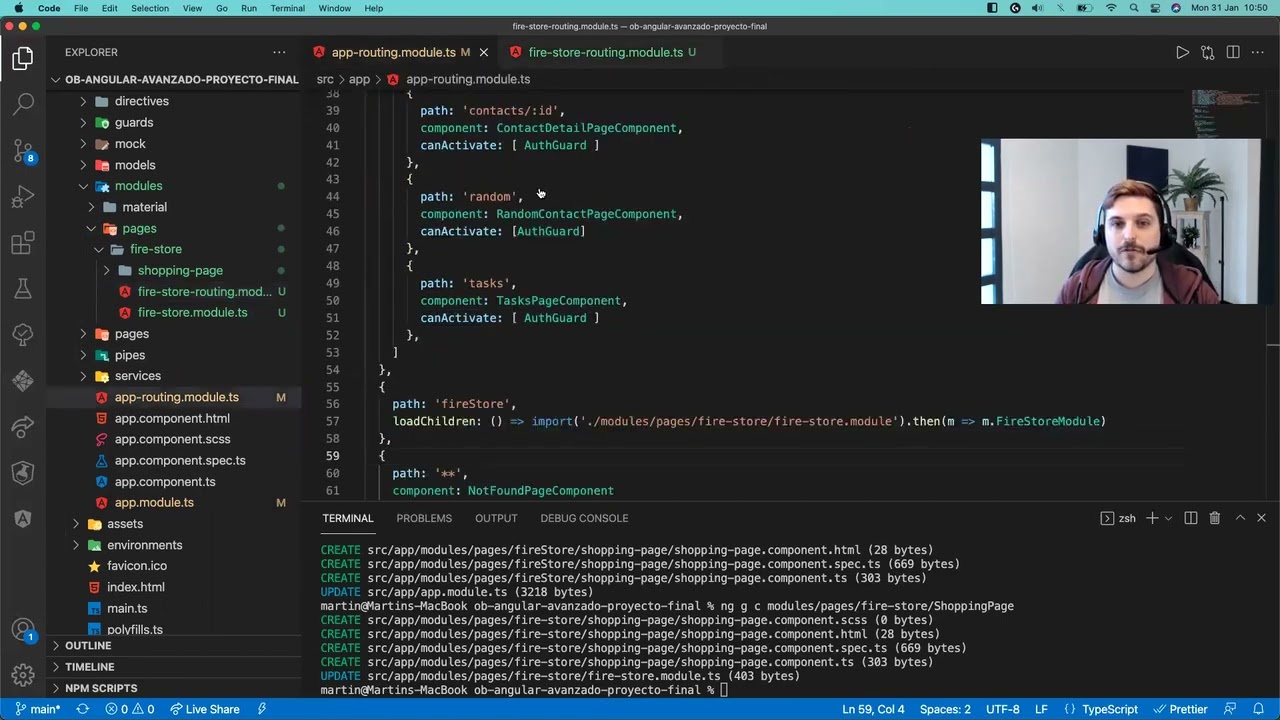Maximize the panel size with chevron up

tap(1240, 518)
